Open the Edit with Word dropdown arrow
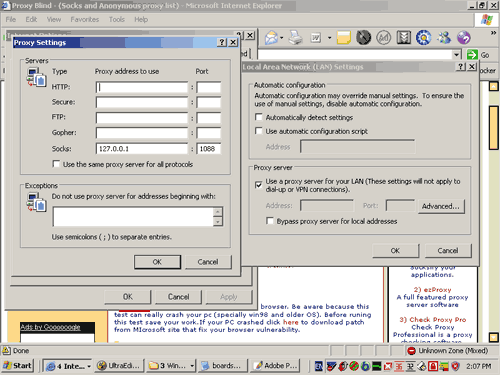This screenshot has width=500, height=375. [329, 38]
